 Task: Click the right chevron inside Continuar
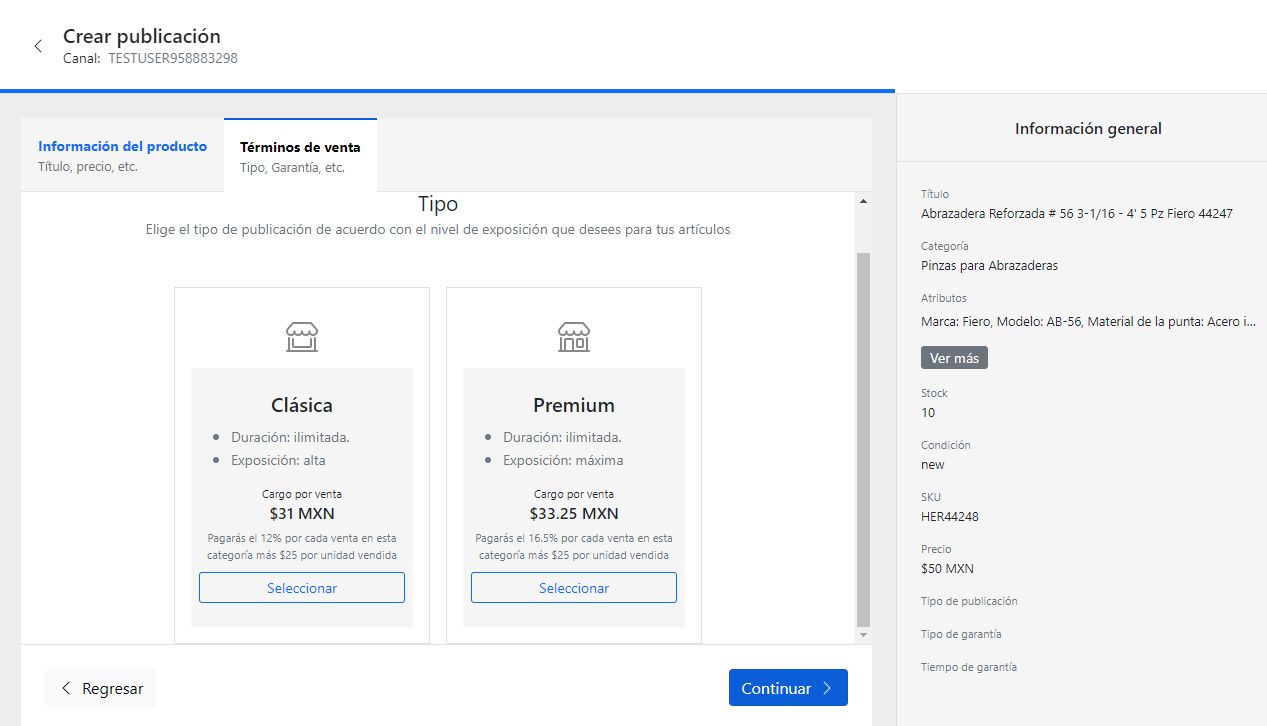(827, 688)
